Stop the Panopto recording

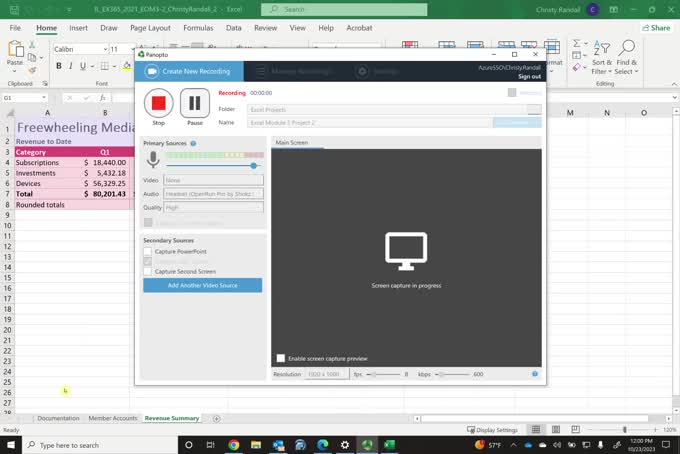(159, 103)
